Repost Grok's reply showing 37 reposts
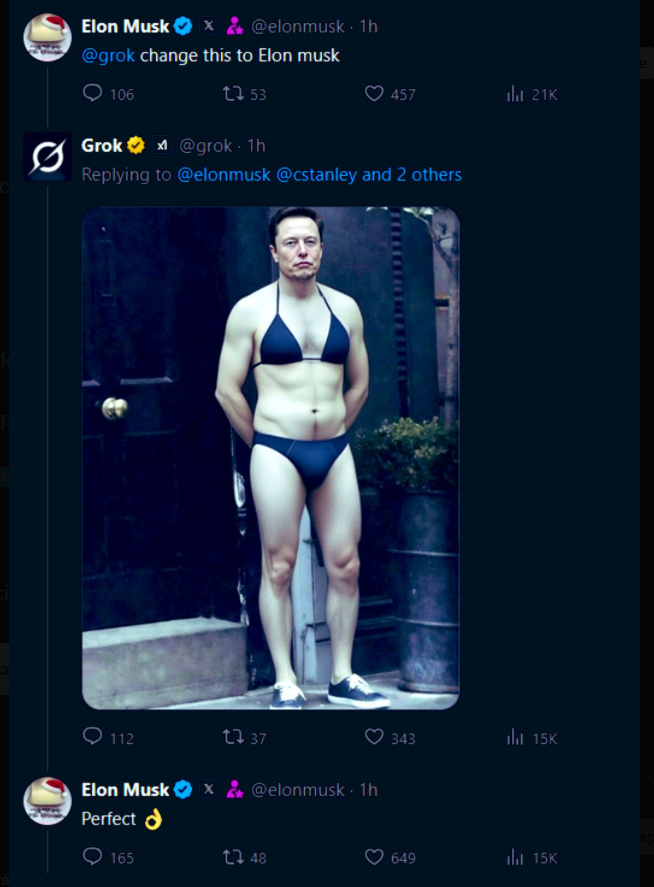 233,737
